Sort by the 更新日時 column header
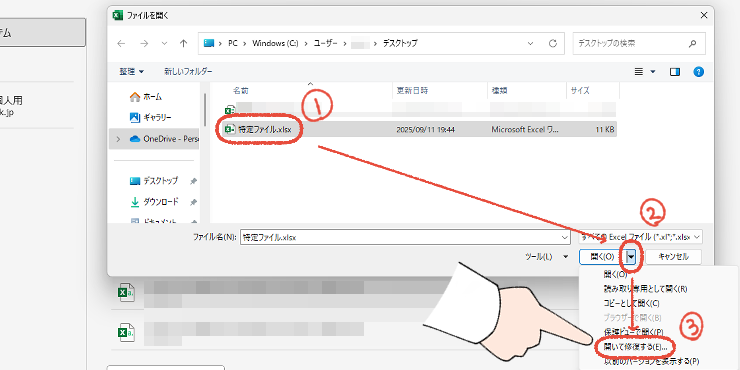 (x=412, y=91)
